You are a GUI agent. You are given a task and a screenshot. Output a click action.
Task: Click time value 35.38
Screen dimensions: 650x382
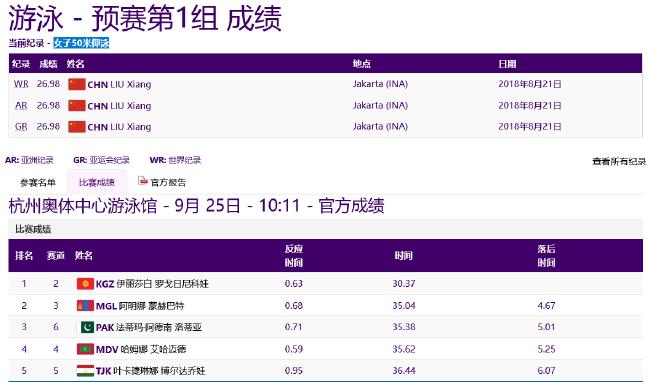404,327
